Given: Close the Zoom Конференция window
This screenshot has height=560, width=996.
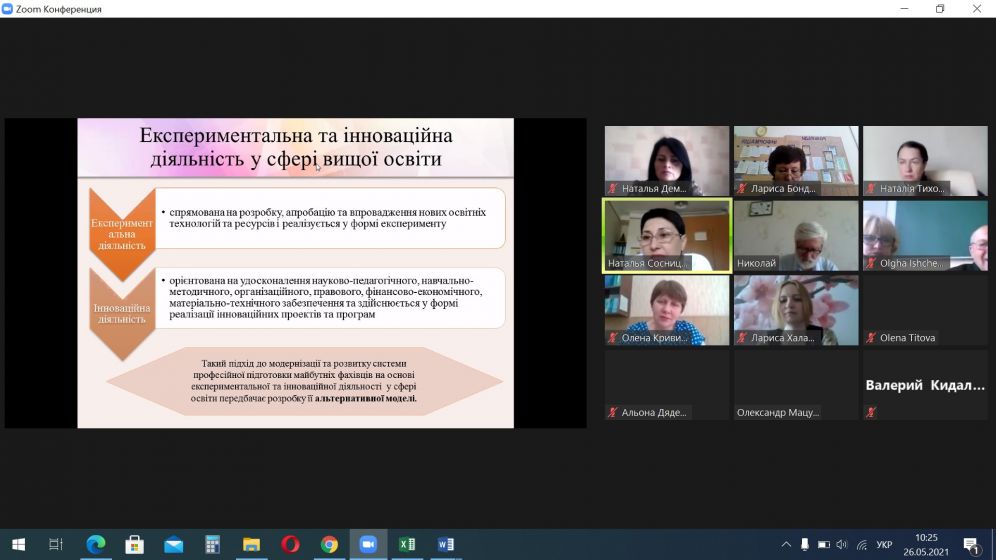Looking at the screenshot, I should coord(977,9).
